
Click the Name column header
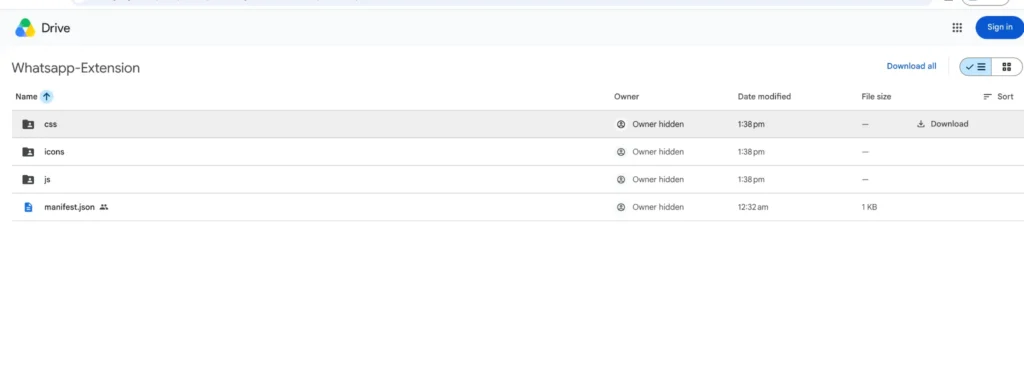(26, 97)
